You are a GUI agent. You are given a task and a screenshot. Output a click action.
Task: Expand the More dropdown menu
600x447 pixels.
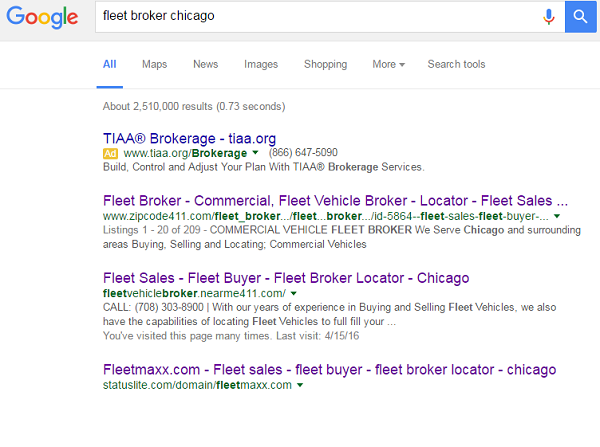click(388, 64)
